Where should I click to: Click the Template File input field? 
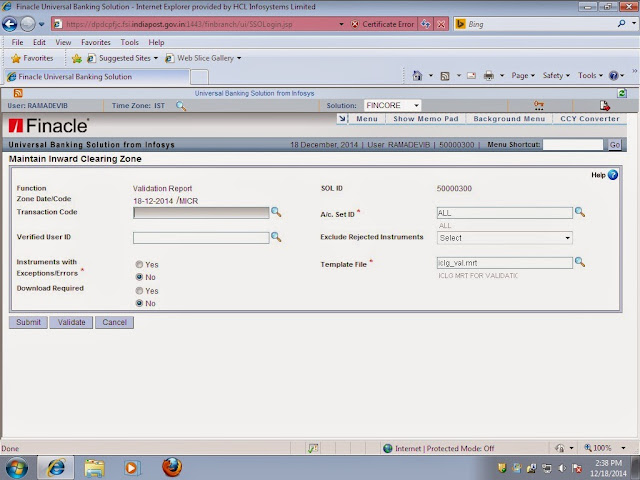[x=504, y=263]
